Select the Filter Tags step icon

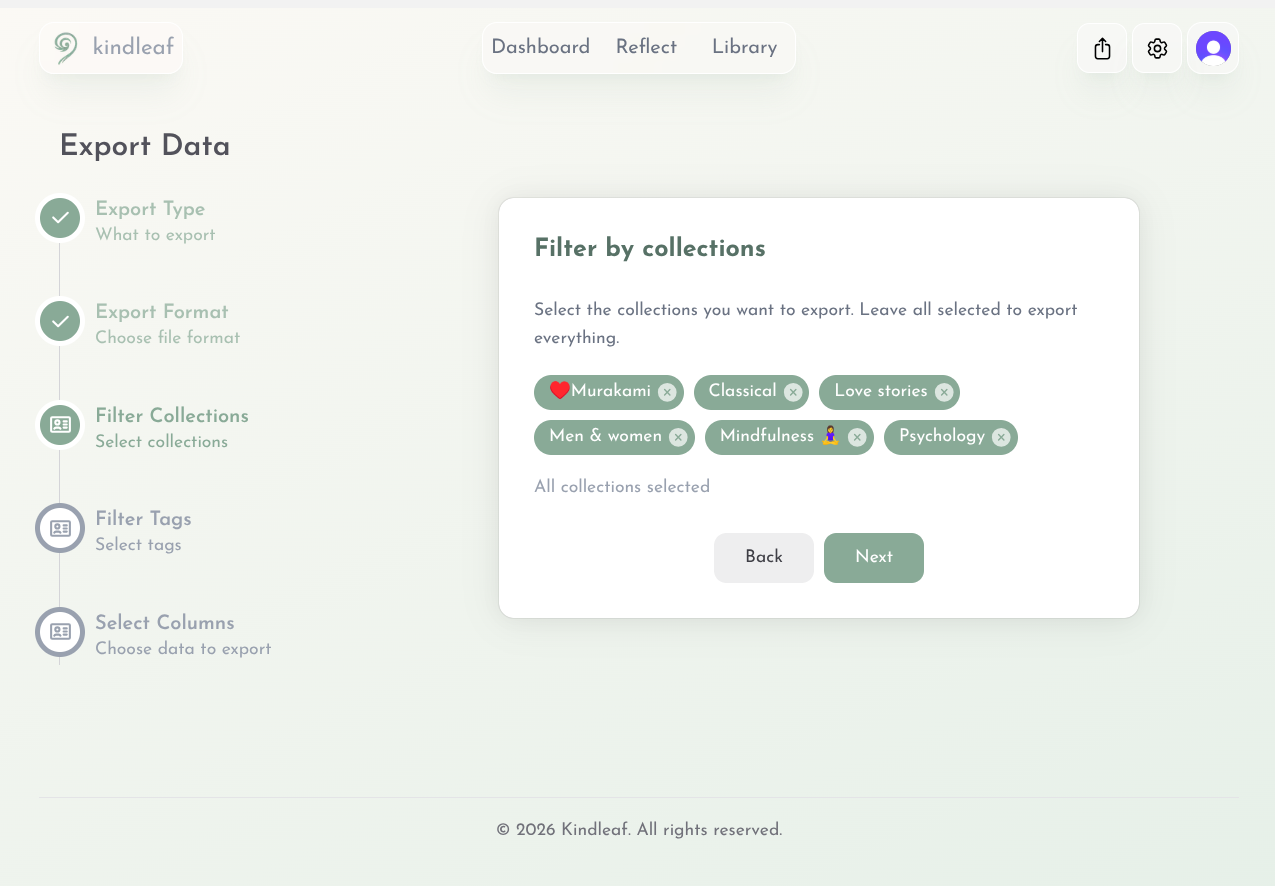coord(59,528)
